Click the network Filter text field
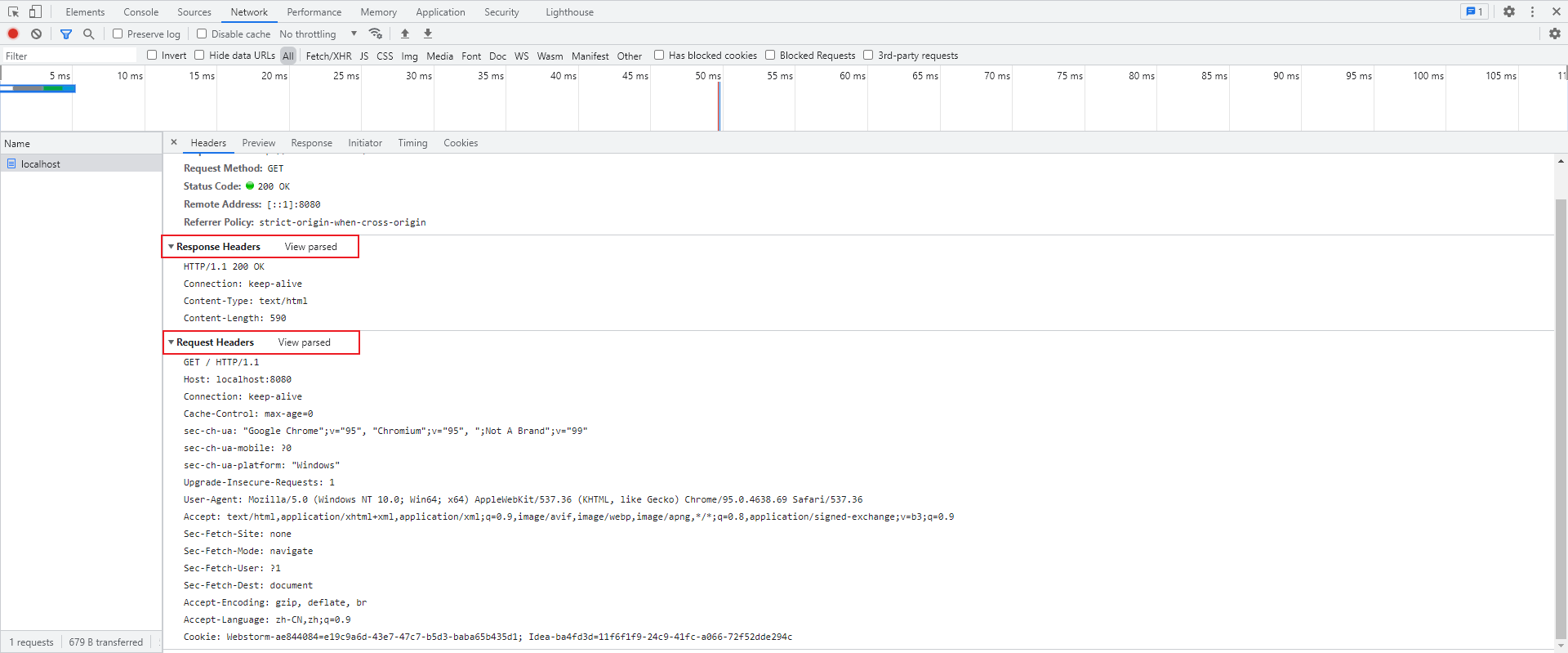Viewport: 1568px width, 653px height. [x=70, y=56]
